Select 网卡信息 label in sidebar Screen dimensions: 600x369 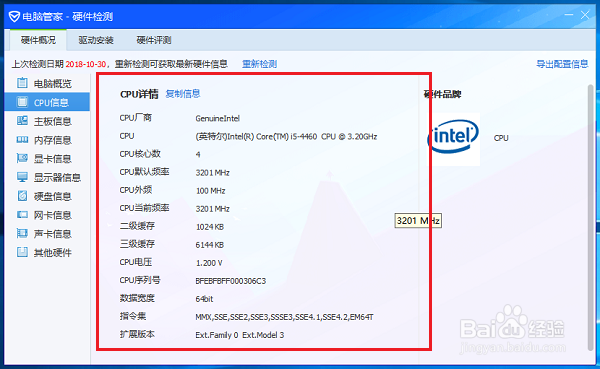click(52, 215)
